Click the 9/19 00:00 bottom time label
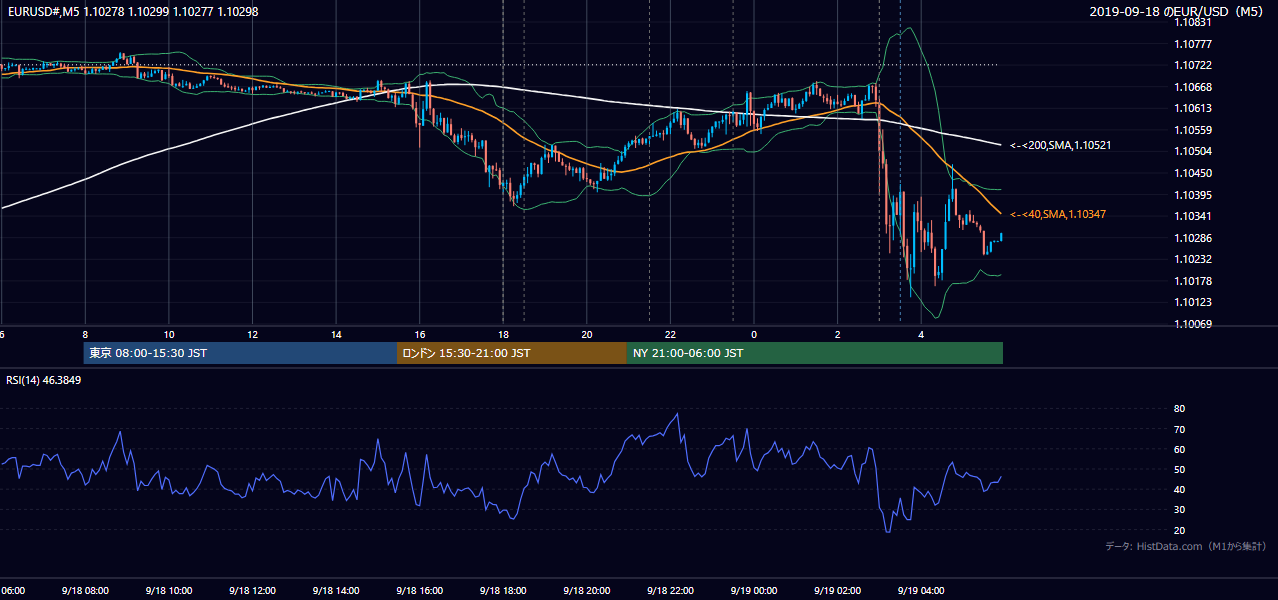 click(x=752, y=590)
